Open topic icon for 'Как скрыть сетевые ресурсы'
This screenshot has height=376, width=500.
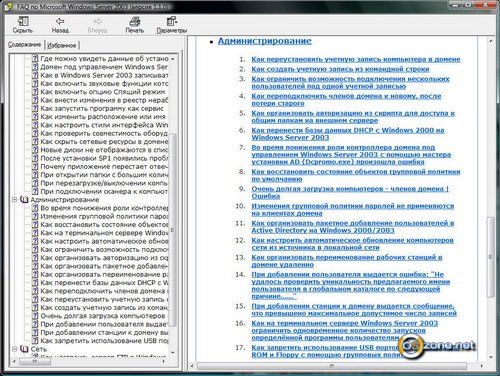tap(35, 142)
